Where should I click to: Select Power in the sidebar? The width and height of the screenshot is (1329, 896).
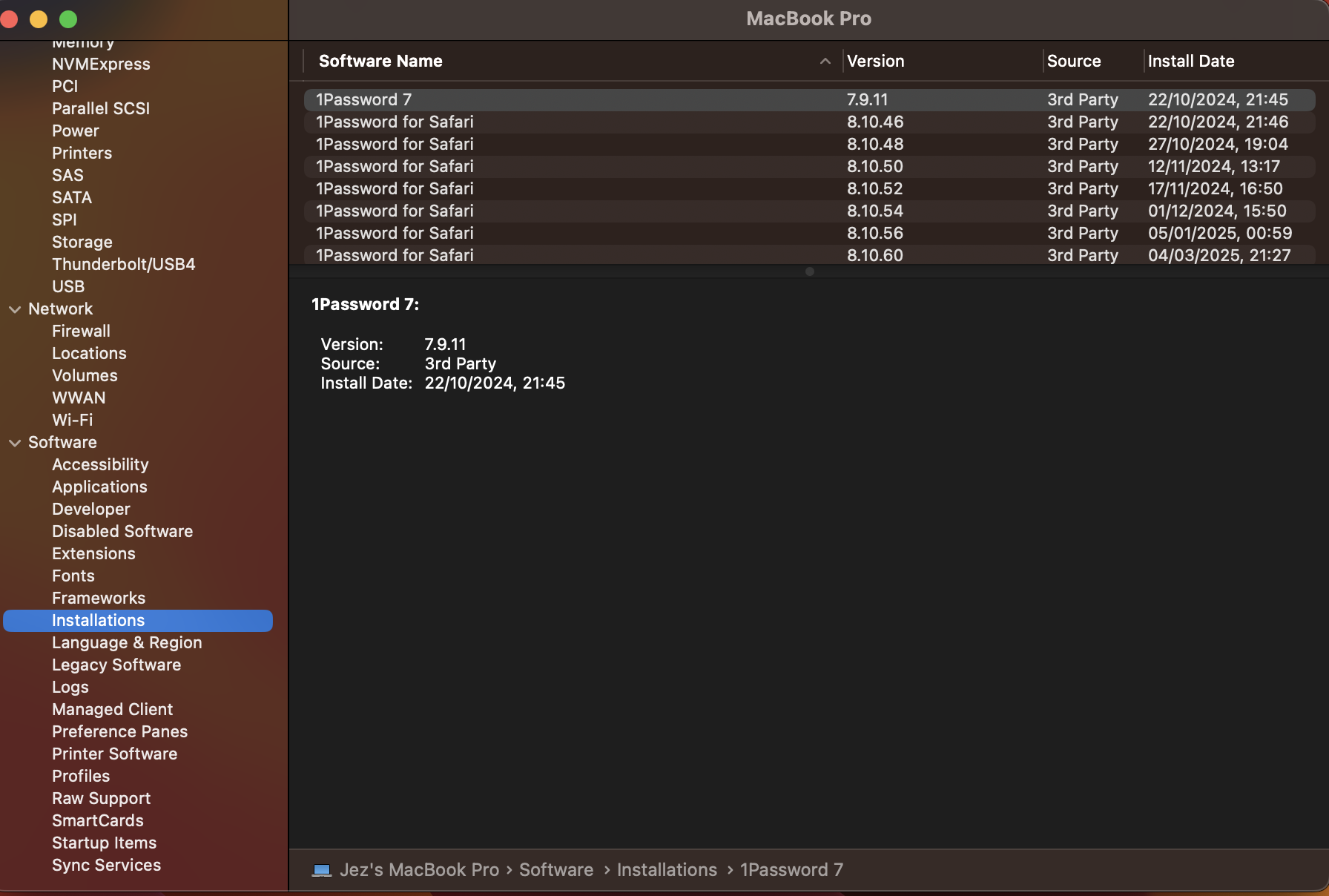pos(76,131)
